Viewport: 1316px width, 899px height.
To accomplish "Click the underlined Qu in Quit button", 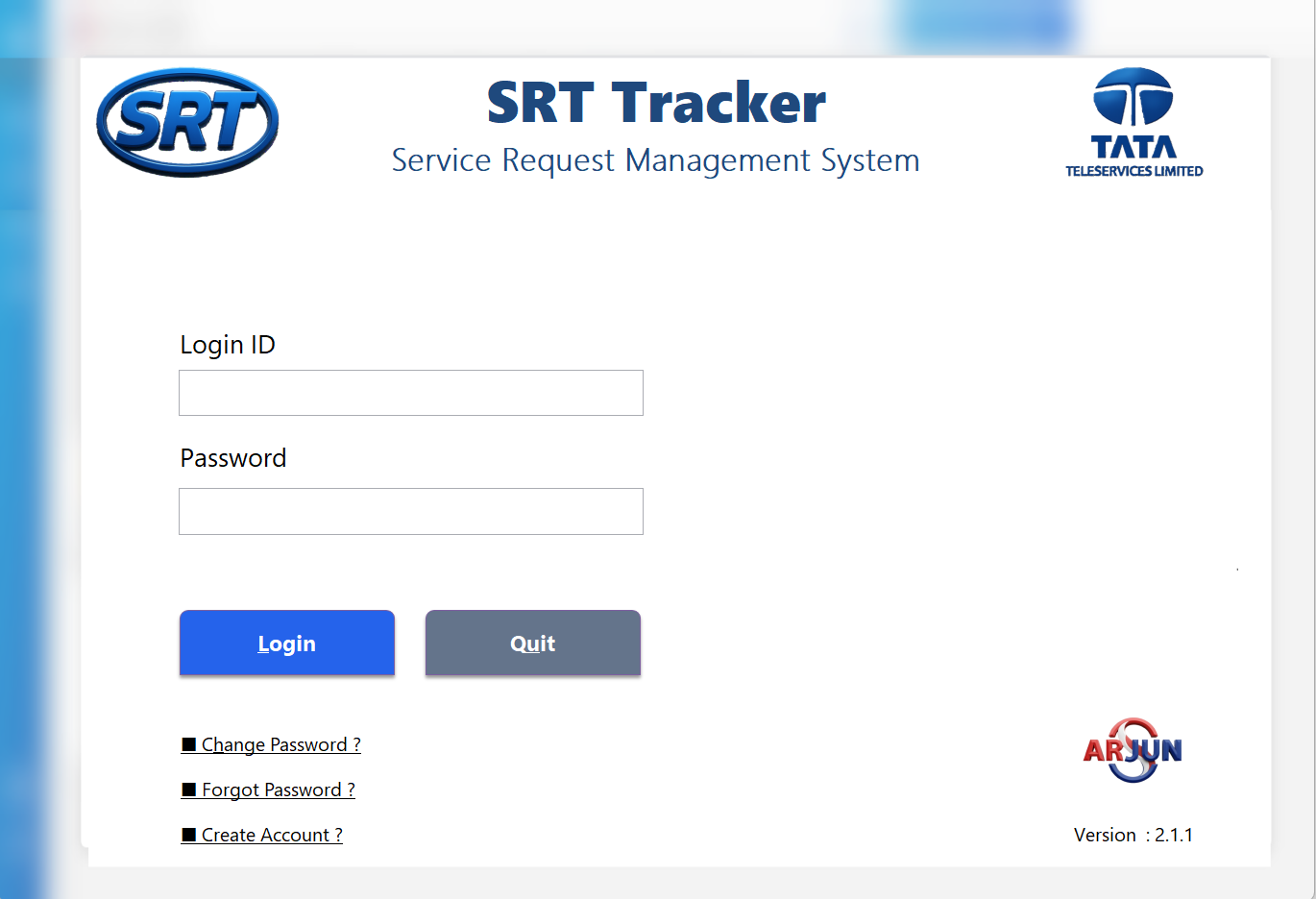I will click(x=526, y=644).
